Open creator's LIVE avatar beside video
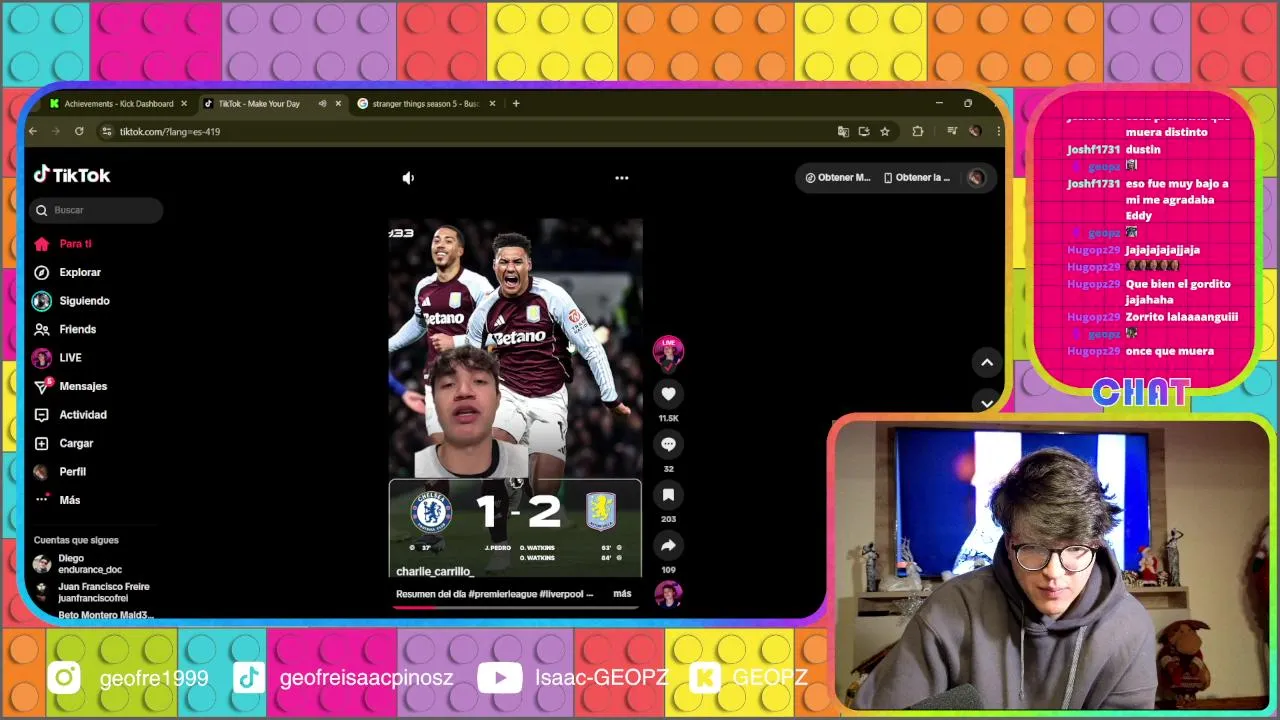 coord(668,351)
